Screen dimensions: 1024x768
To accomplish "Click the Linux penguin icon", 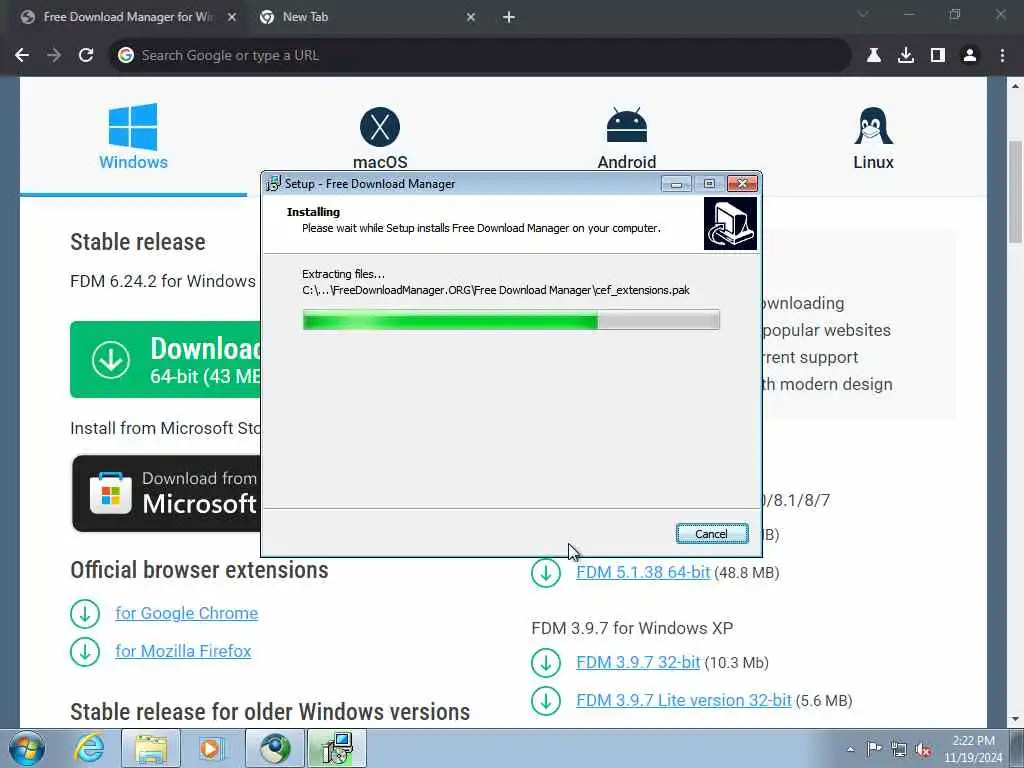I will (x=873, y=125).
